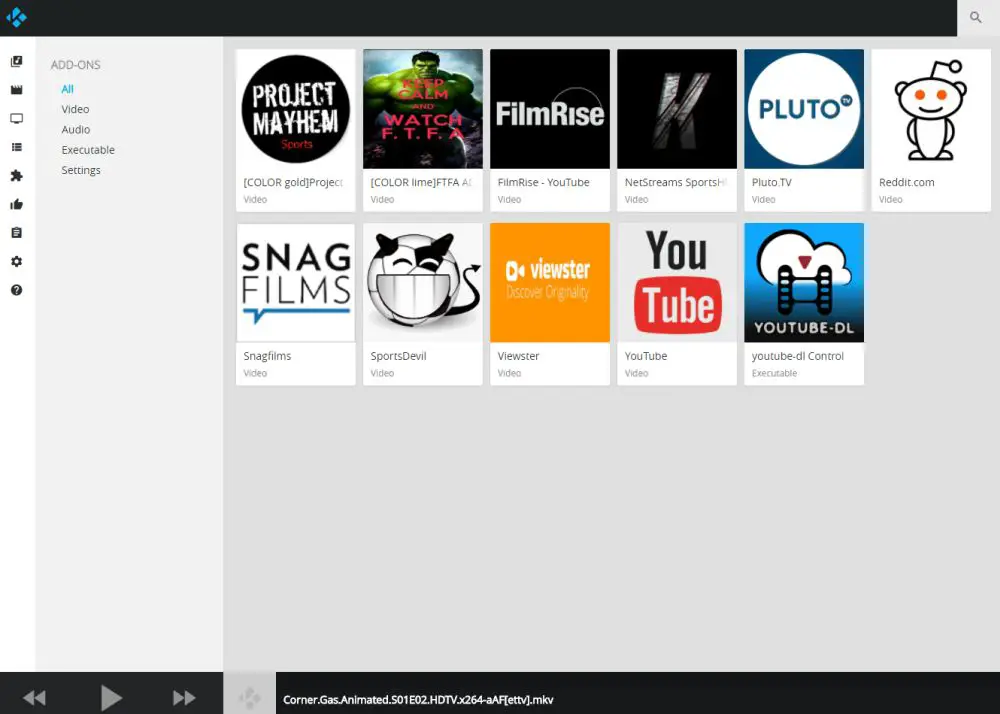Open the Browser list sidebar icon
1000x714 pixels.
click(x=17, y=147)
